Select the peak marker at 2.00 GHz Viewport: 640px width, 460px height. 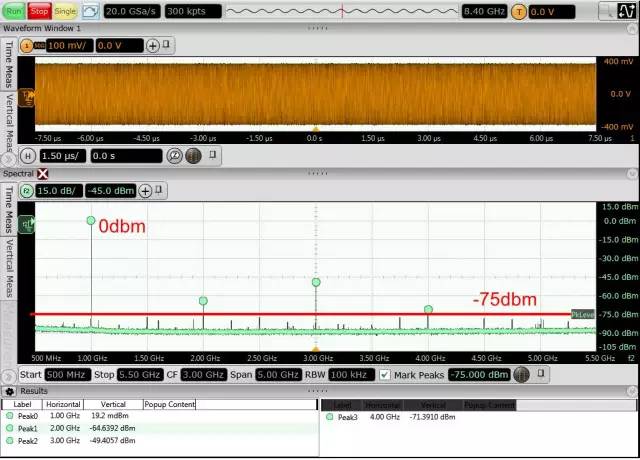(203, 301)
